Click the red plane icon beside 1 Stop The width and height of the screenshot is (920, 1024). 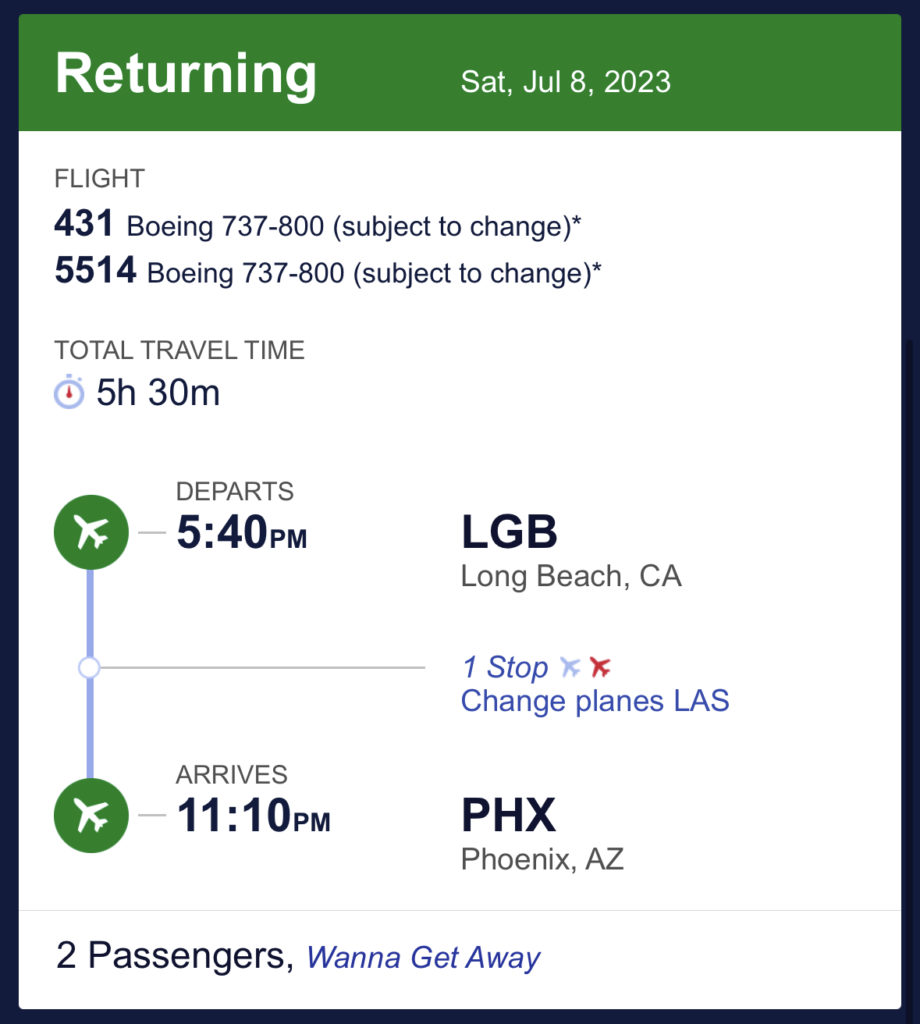point(599,667)
